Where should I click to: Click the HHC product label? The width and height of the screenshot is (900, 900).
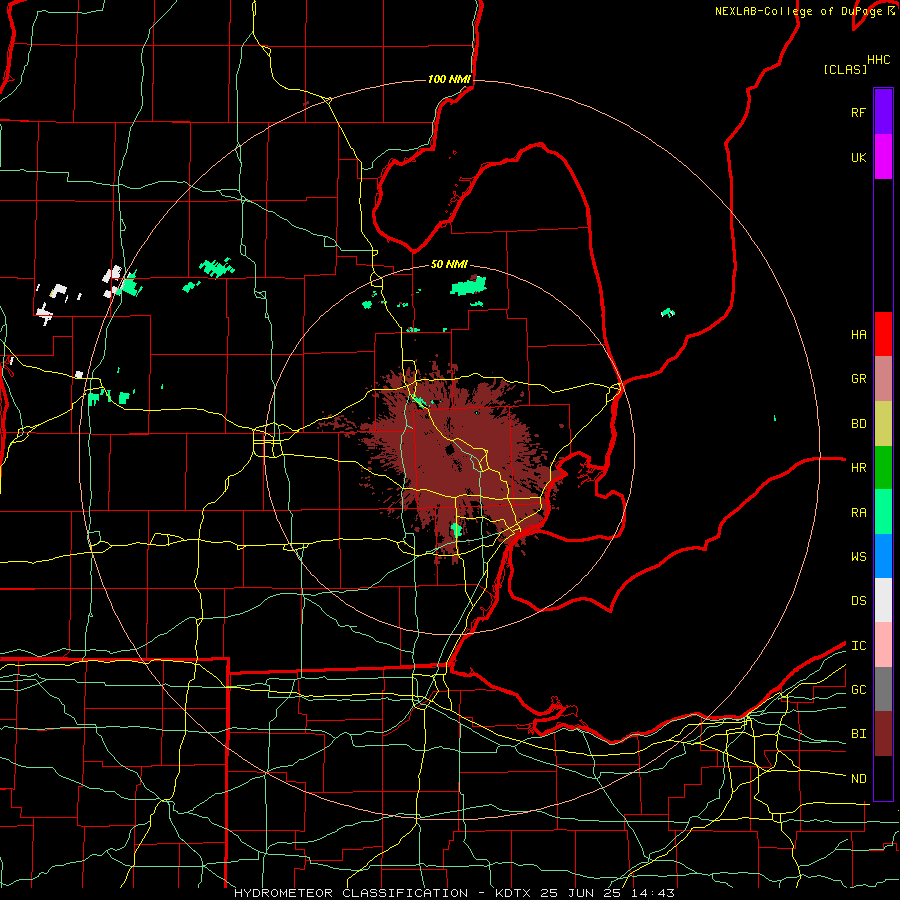point(879,60)
